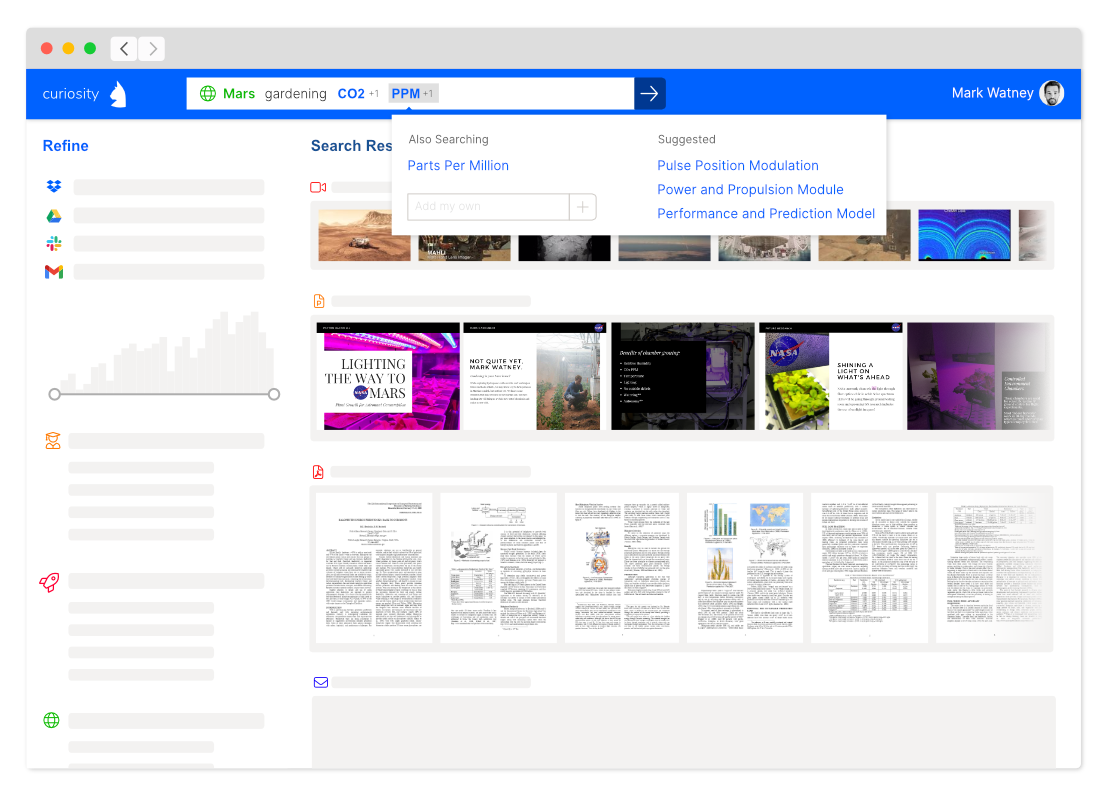Select the Google Drive source icon
Viewport: 1110px width, 796px height.
click(54, 215)
